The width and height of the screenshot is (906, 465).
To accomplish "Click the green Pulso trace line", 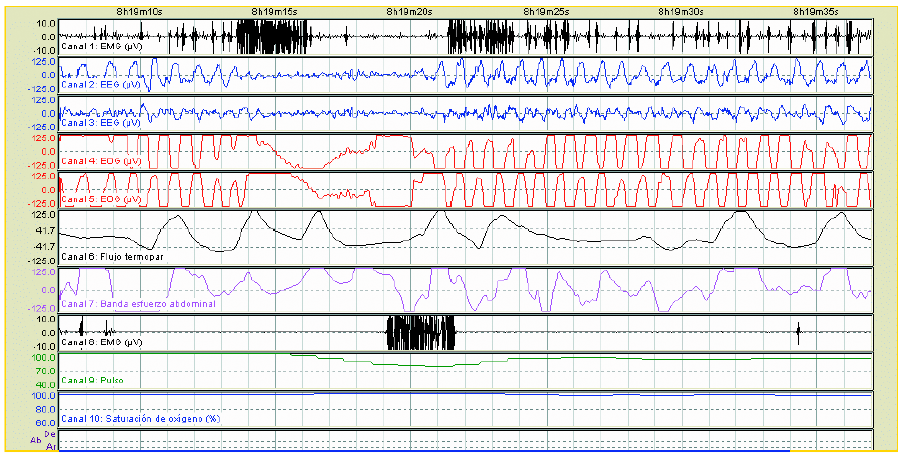I will point(600,358).
